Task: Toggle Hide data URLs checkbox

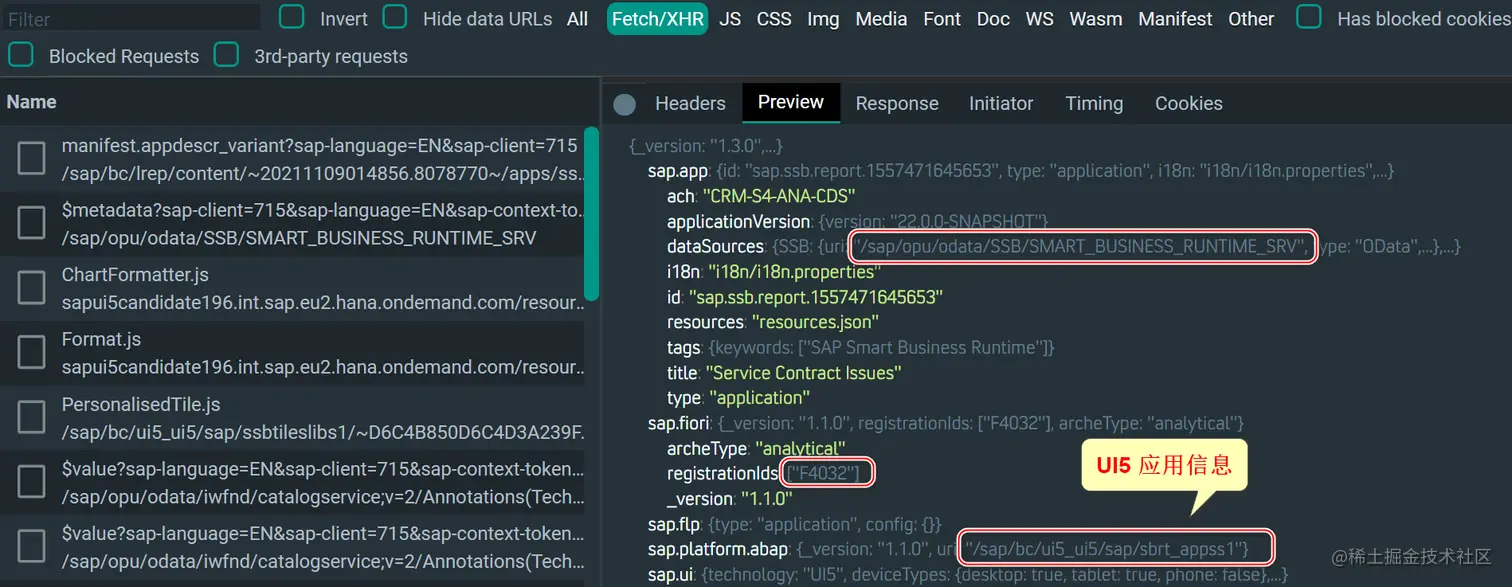Action: click(x=395, y=17)
